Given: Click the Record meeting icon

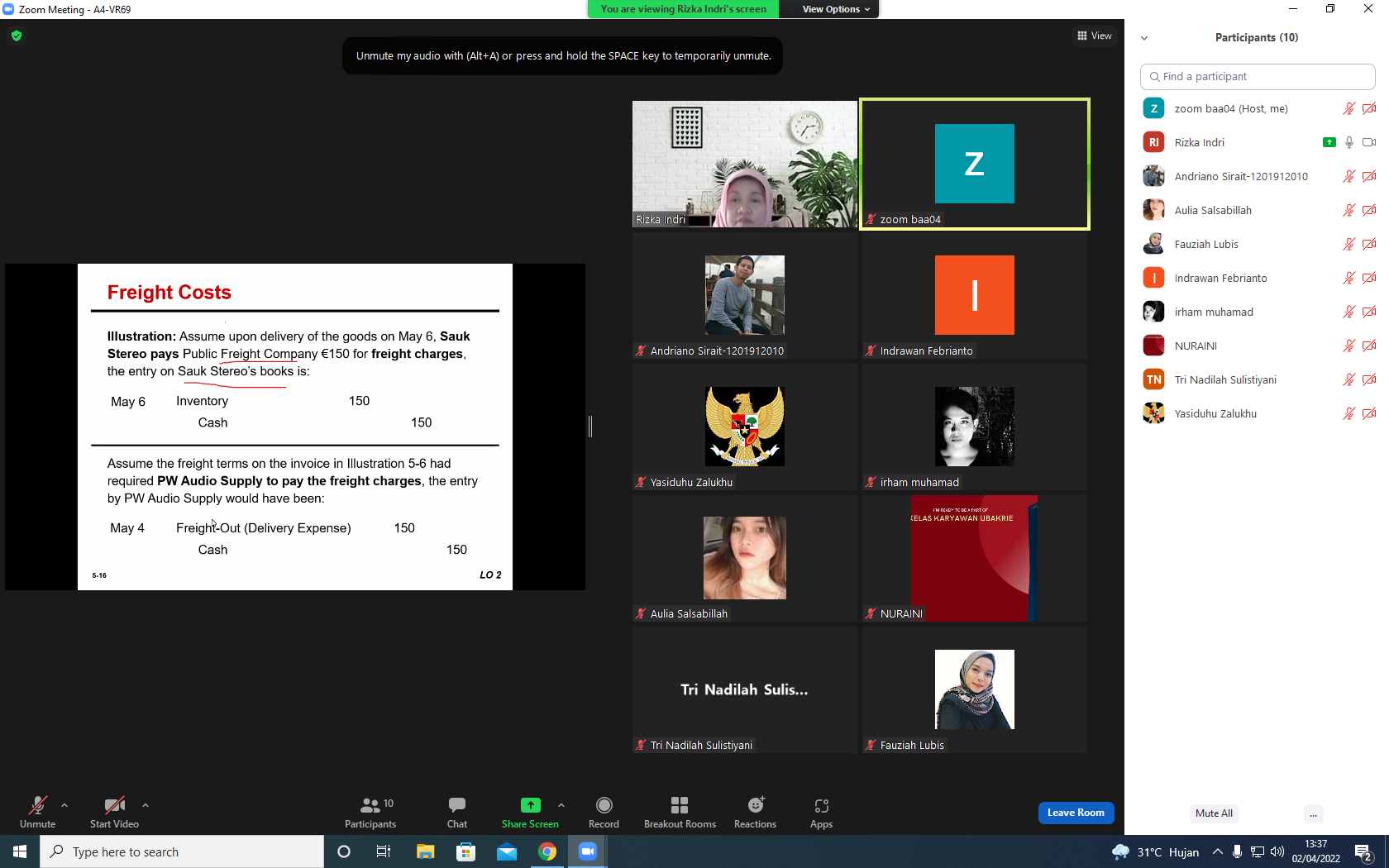Looking at the screenshot, I should tap(604, 805).
